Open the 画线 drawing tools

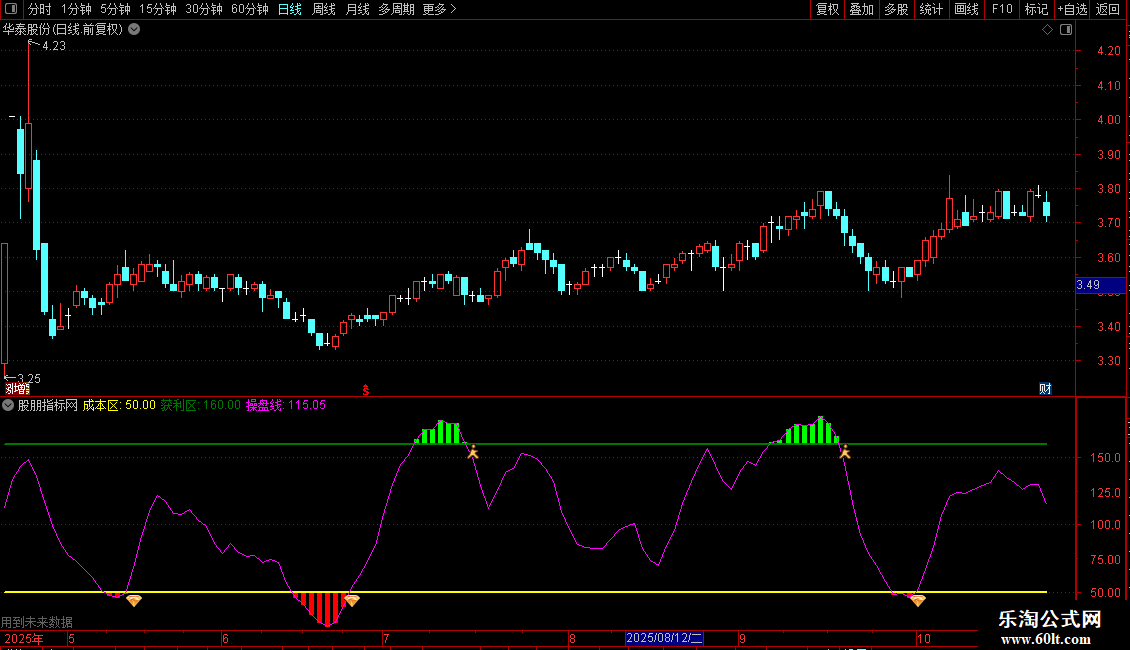coord(966,9)
